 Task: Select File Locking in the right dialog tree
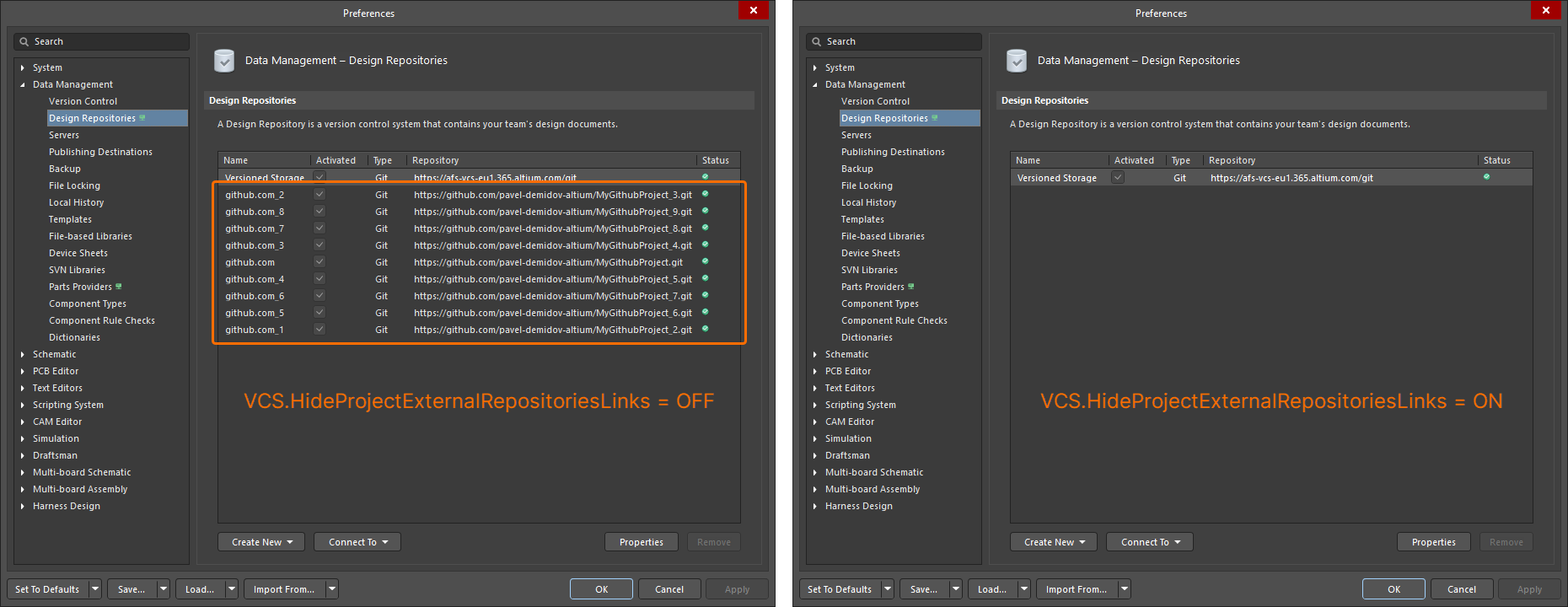click(x=867, y=185)
